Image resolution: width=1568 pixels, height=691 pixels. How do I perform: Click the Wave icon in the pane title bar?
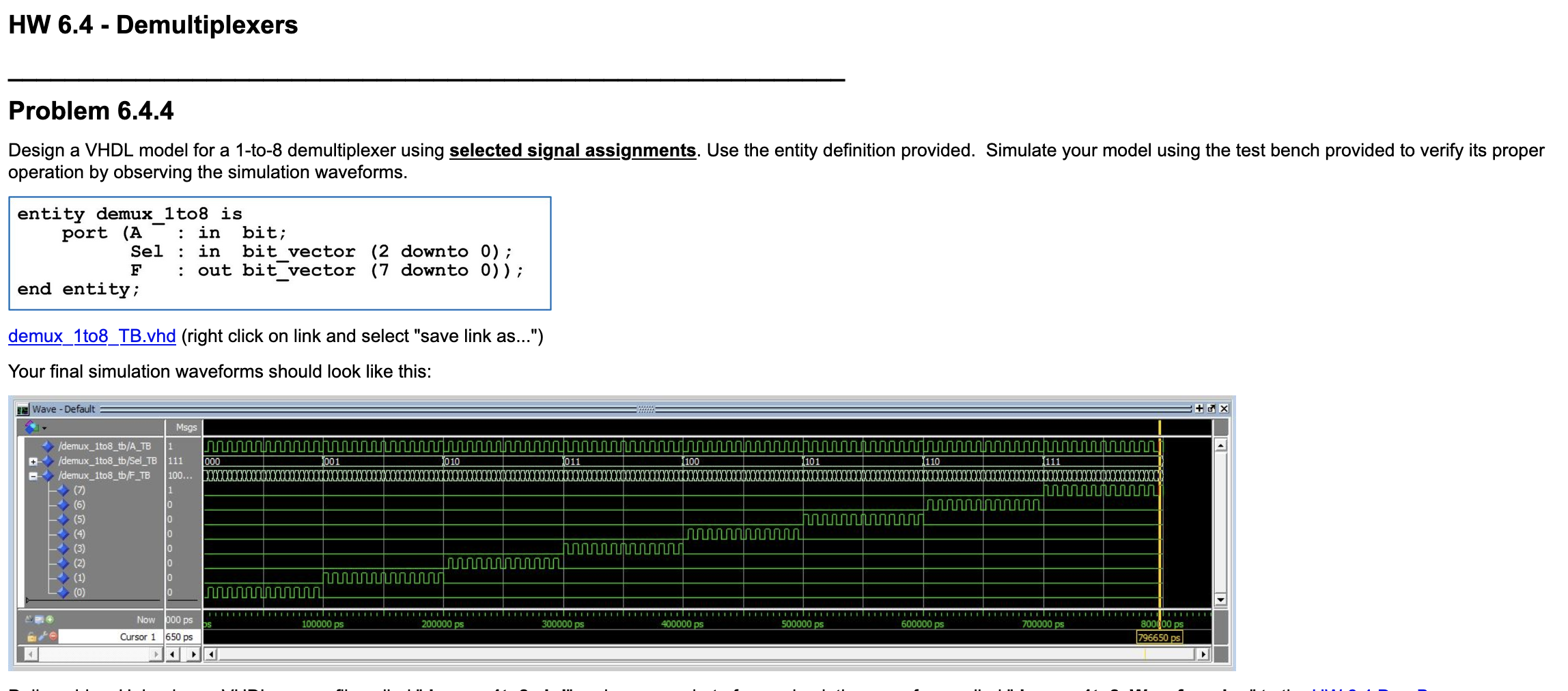25,409
